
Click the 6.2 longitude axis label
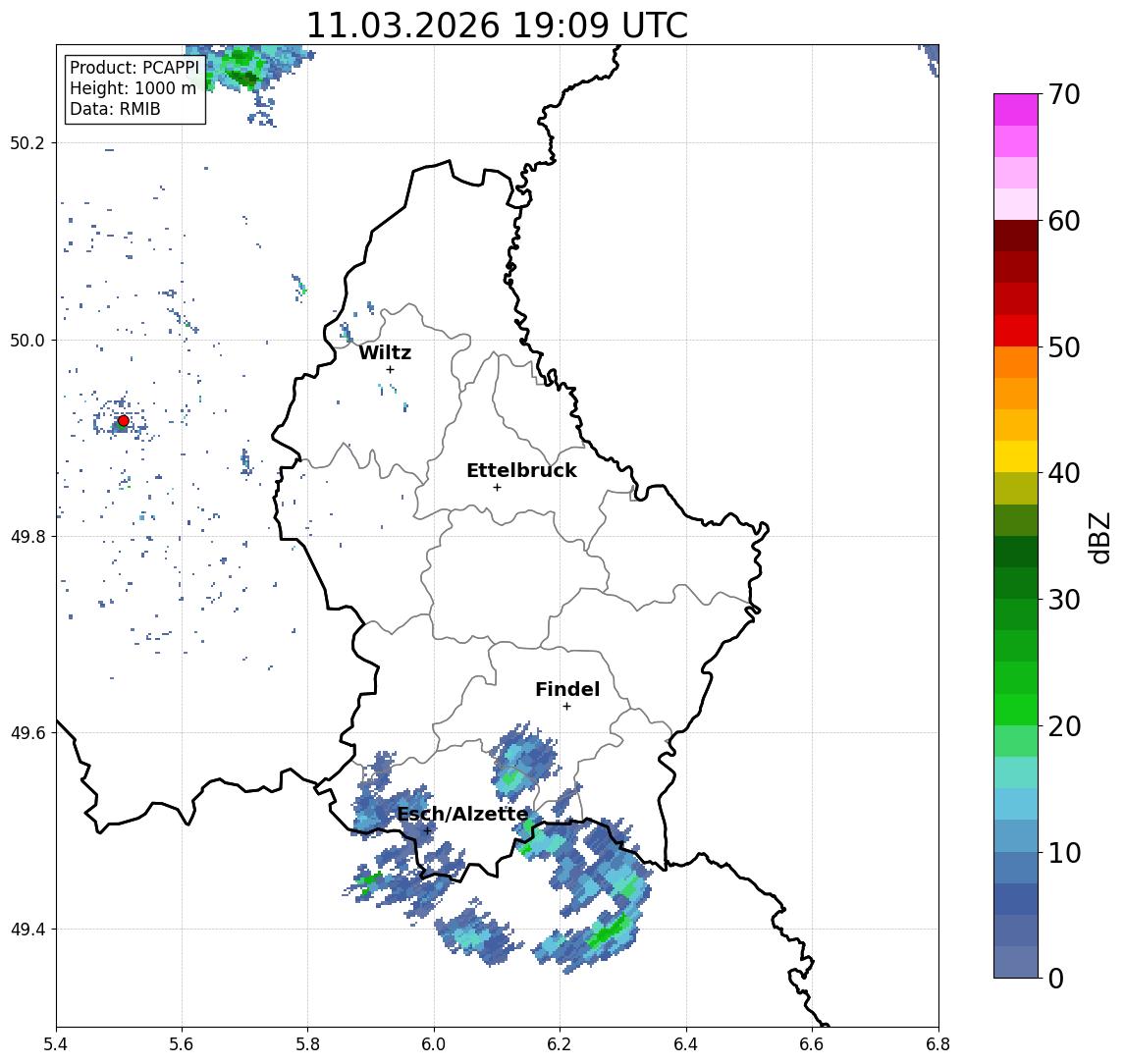tap(560, 1044)
